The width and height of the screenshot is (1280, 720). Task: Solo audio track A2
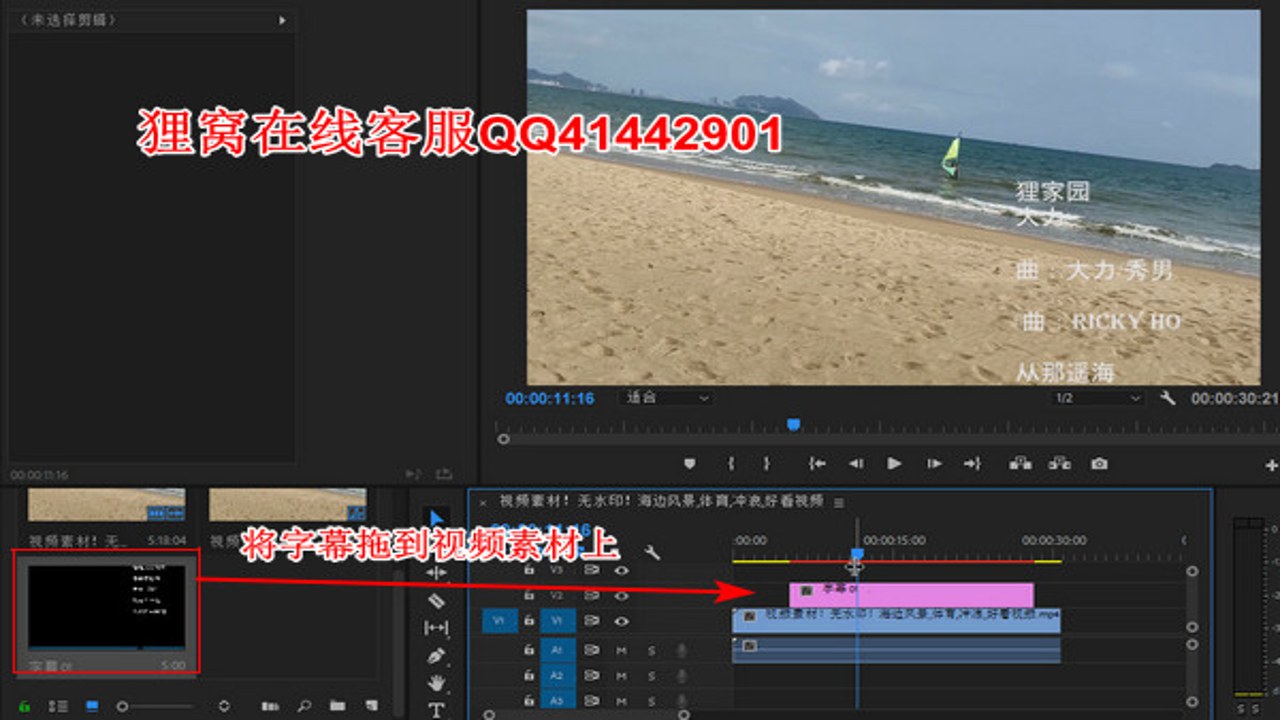tap(652, 676)
